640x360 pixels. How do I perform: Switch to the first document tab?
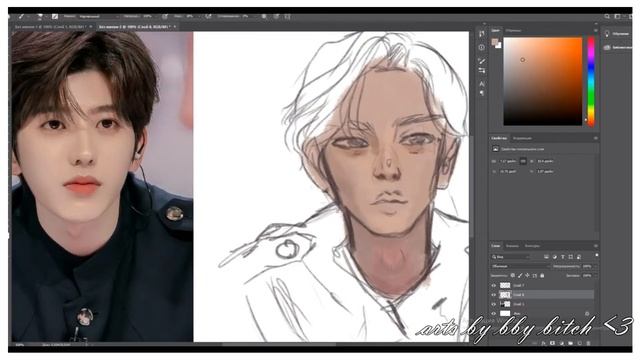pos(51,27)
